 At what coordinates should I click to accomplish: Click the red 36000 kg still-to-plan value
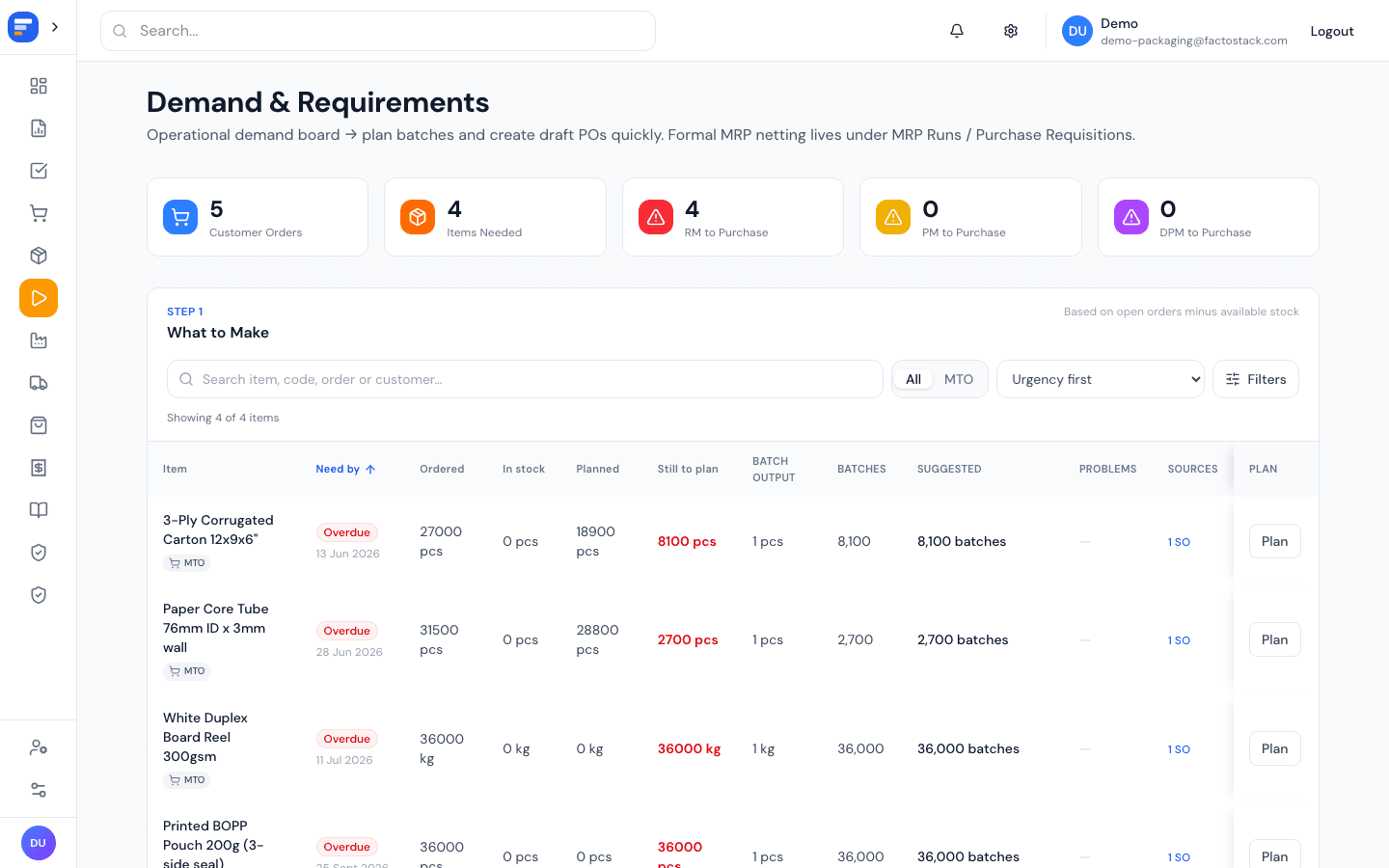point(690,748)
